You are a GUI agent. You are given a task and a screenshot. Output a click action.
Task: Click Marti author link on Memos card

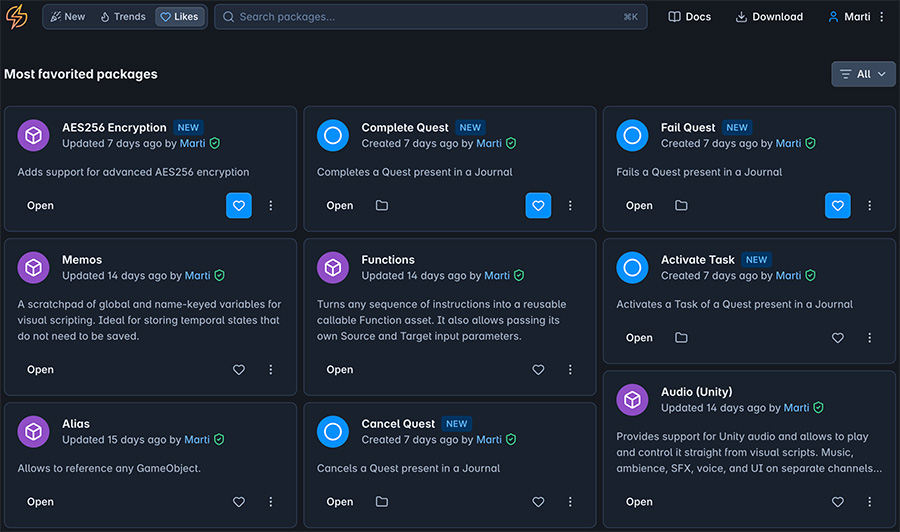tap(197, 275)
